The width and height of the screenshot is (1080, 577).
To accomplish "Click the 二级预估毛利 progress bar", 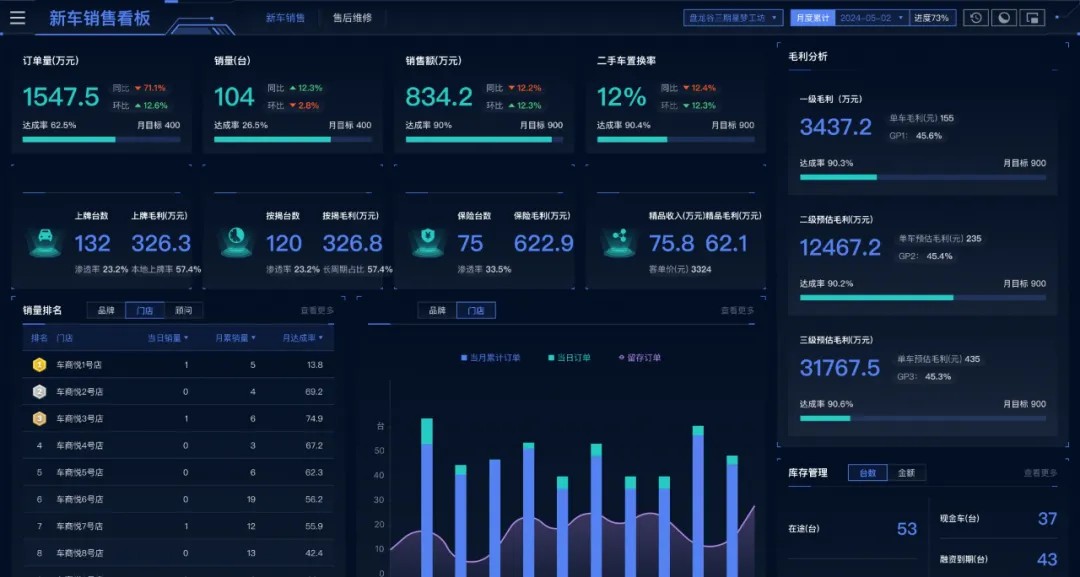I will pos(923,297).
